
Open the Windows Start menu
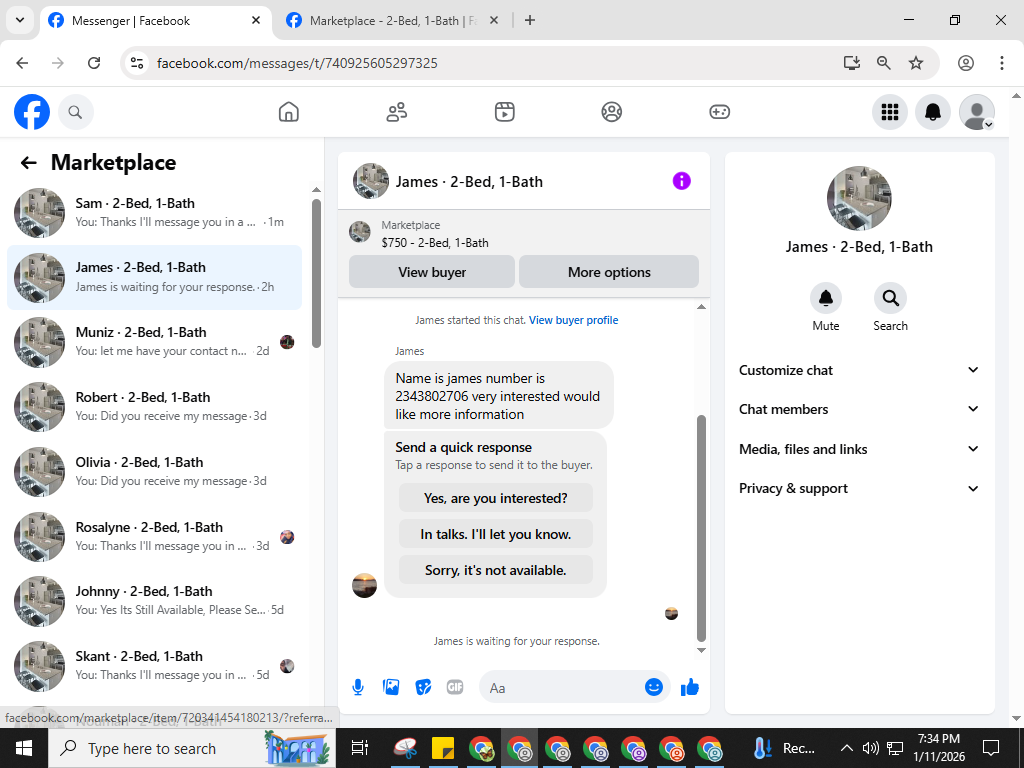click(24, 748)
